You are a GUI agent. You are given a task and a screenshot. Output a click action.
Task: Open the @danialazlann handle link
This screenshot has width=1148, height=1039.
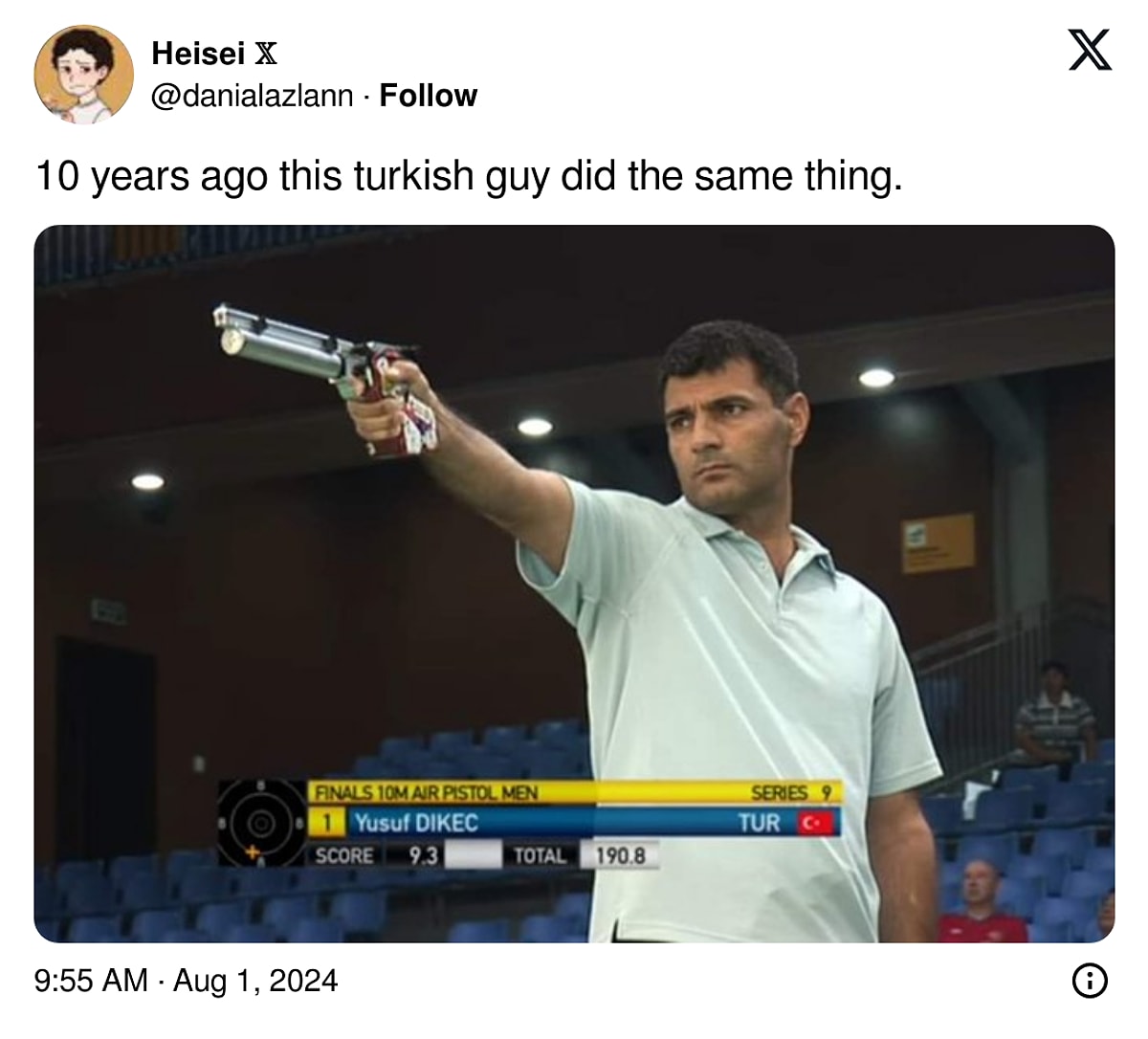pyautogui.click(x=252, y=97)
